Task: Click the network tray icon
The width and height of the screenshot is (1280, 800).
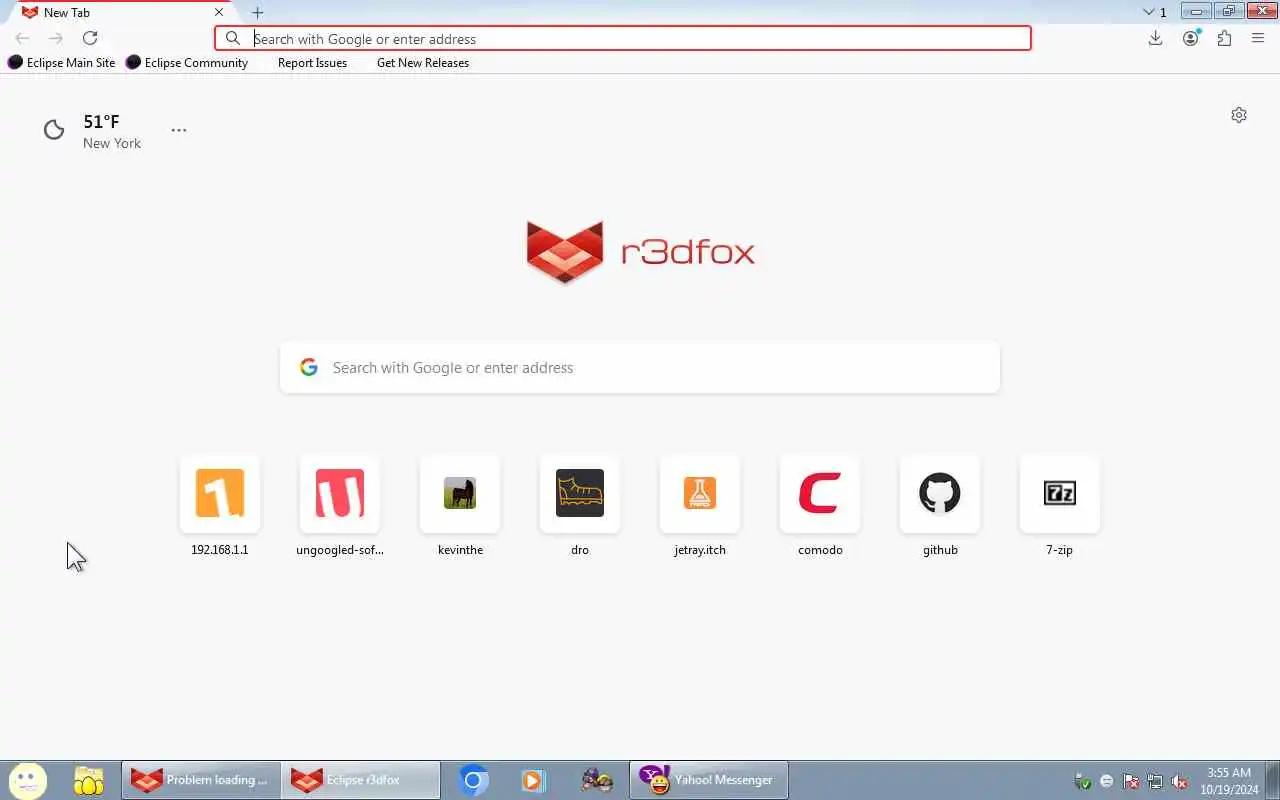Action: click(1155, 781)
